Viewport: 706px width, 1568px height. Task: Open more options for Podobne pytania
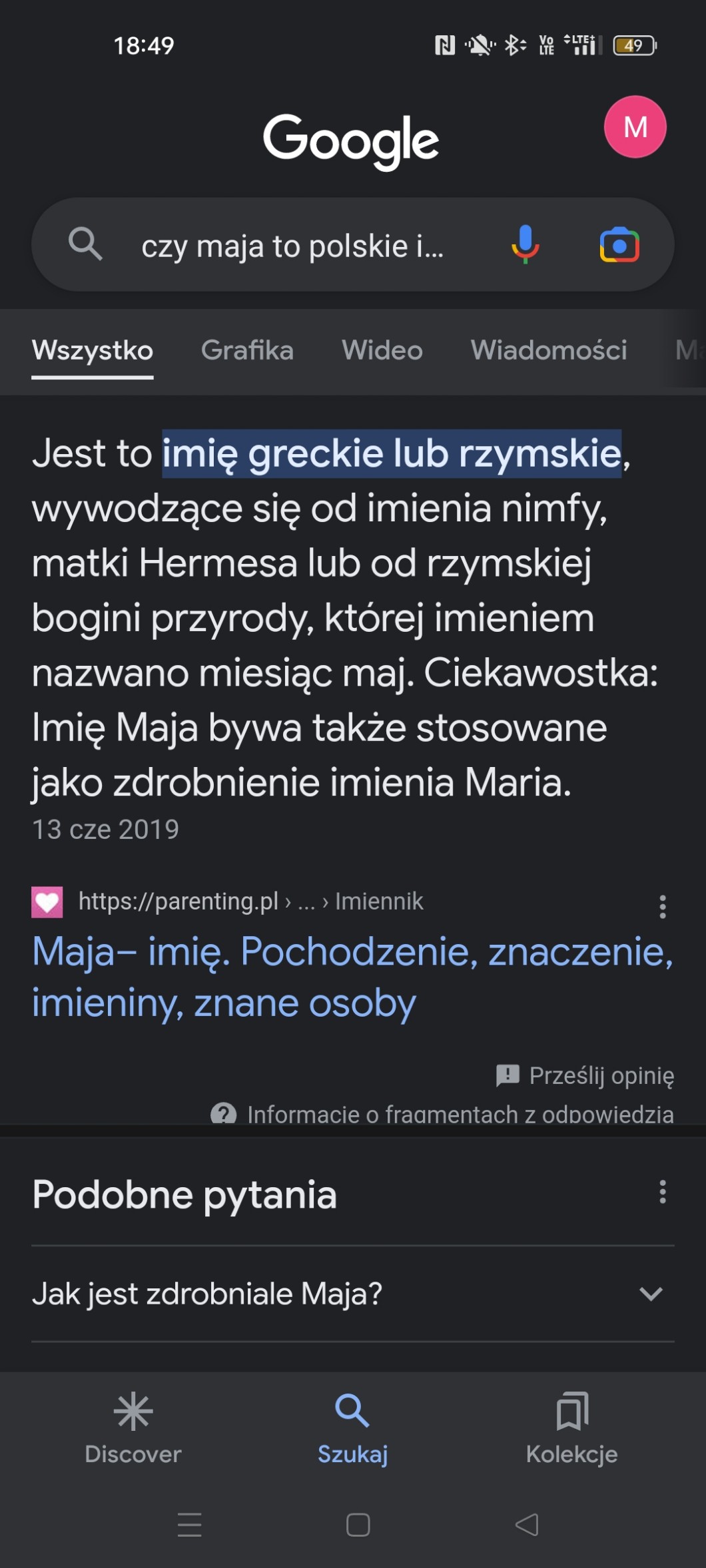(x=662, y=1192)
